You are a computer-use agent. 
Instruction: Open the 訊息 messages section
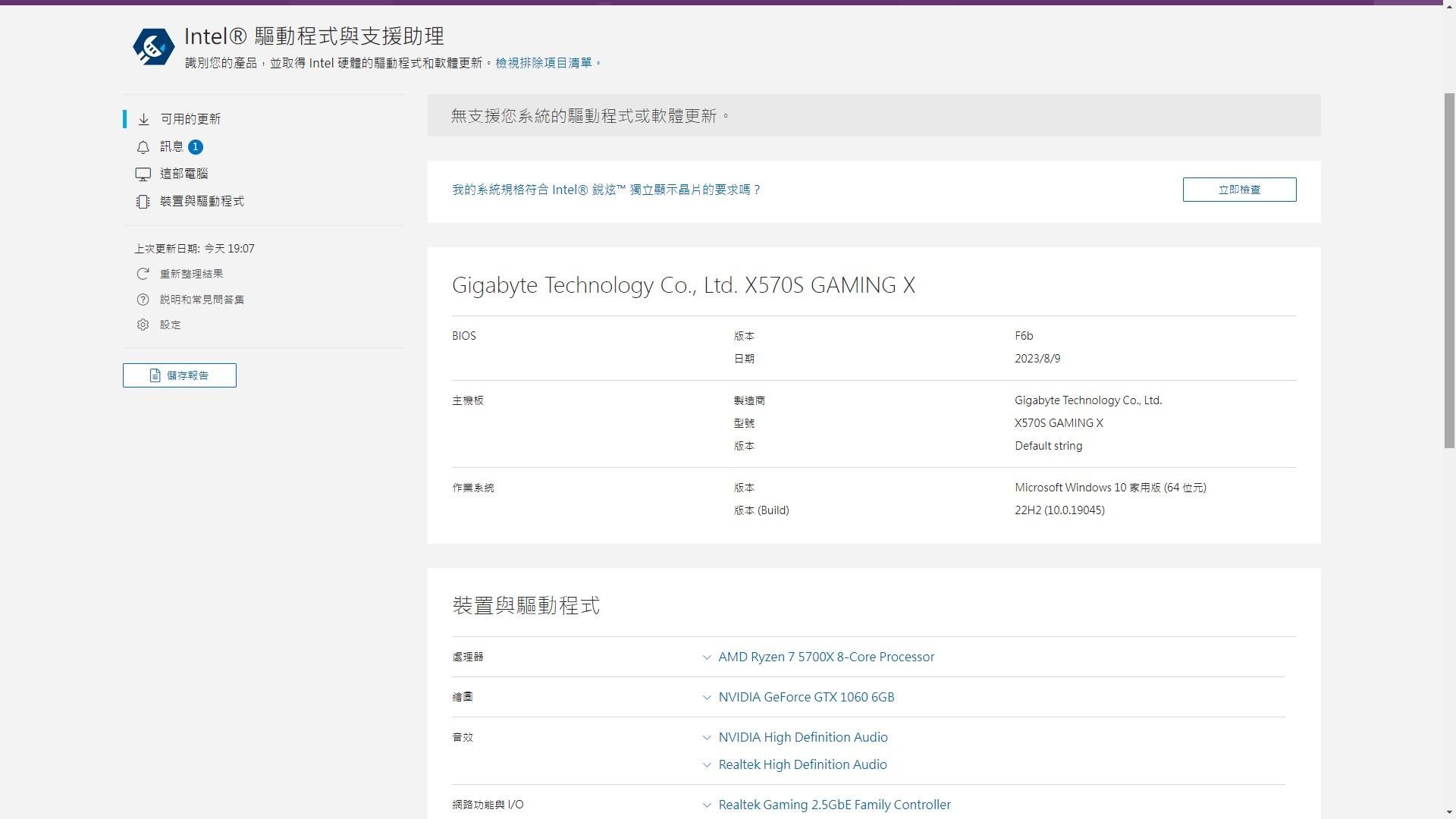tap(171, 147)
